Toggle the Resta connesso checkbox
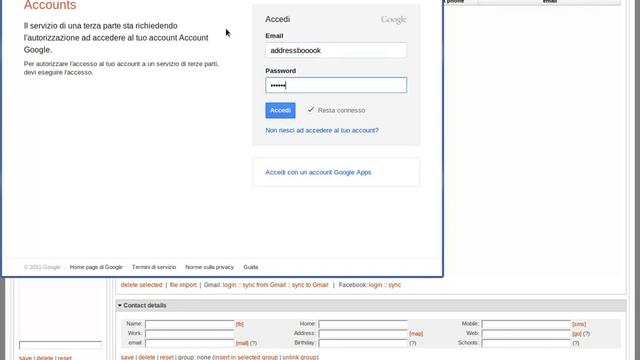Viewport: 640px width, 360px height. pos(311,109)
